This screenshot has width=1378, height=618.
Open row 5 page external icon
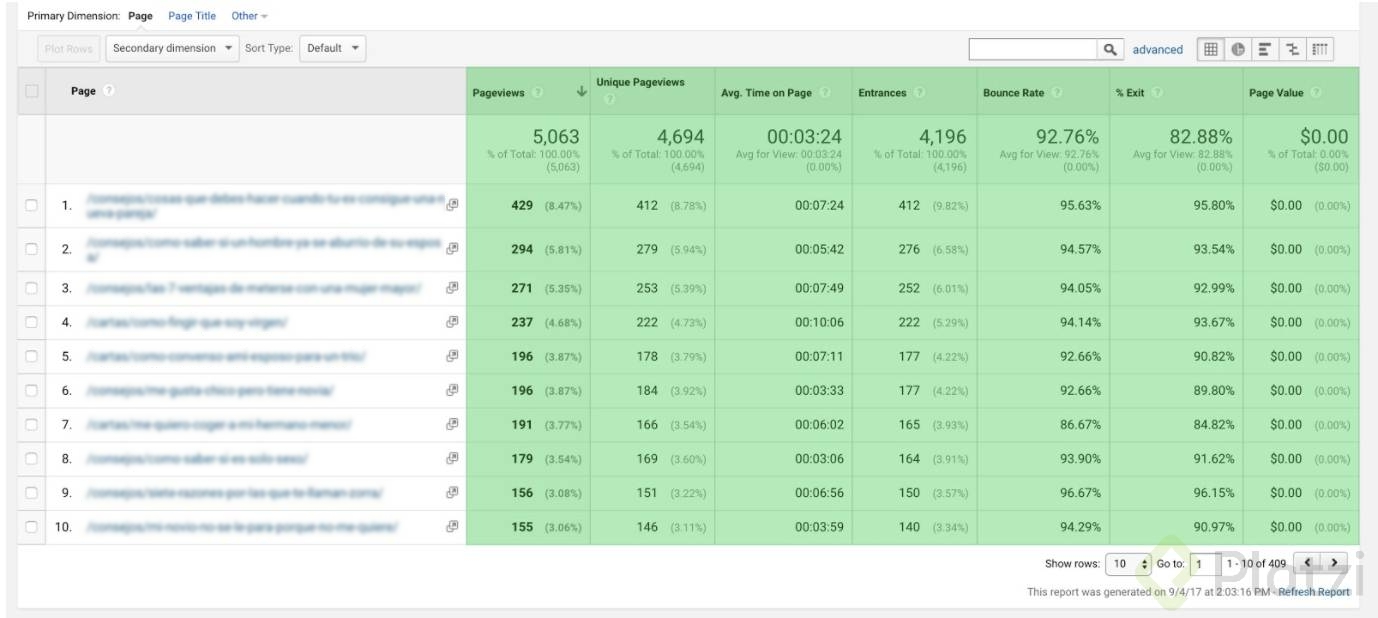click(x=452, y=356)
